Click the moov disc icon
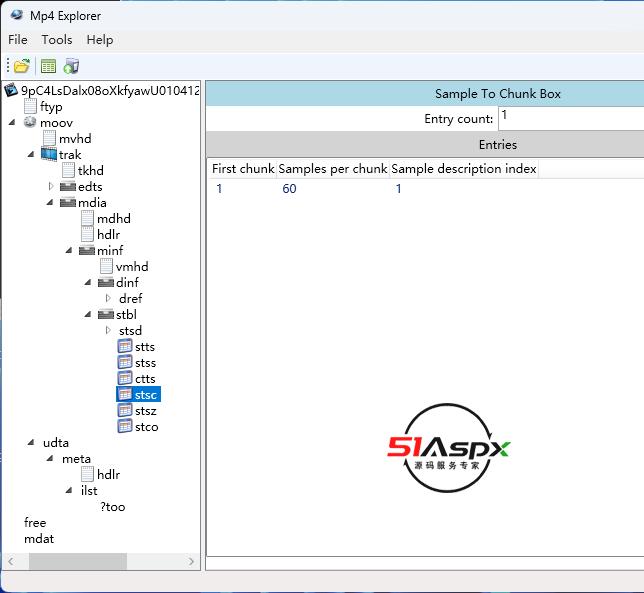This screenshot has height=593, width=644. (x=30, y=123)
